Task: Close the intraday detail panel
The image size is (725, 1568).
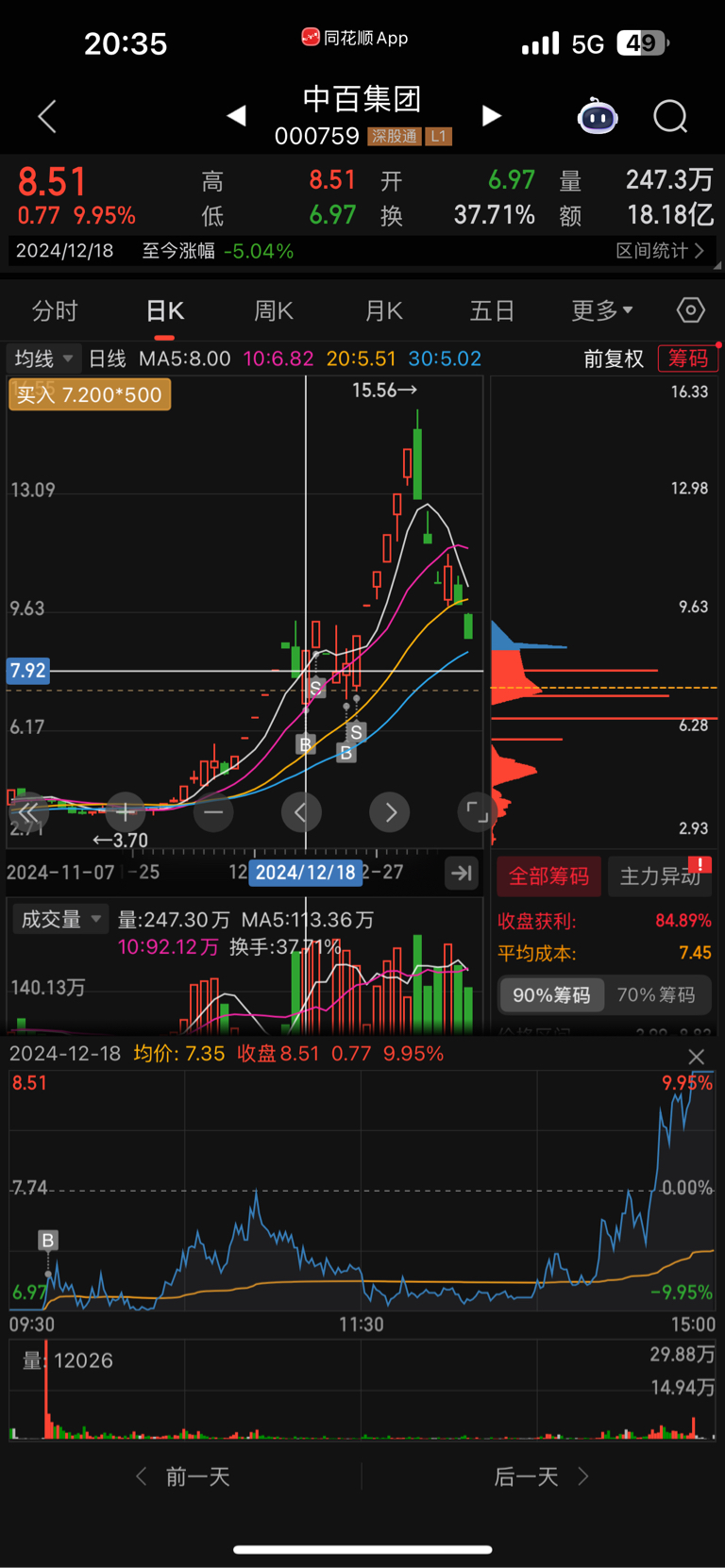Action: [697, 1057]
